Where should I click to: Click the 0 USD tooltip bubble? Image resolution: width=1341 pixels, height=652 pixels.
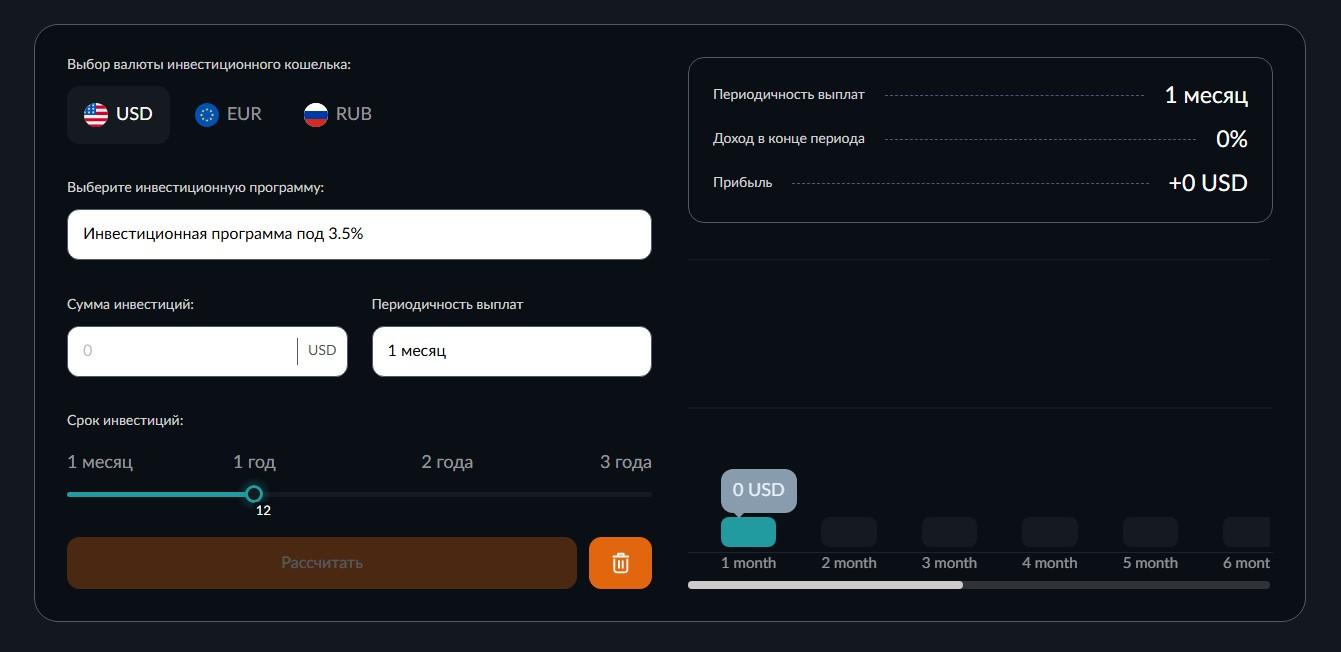758,490
